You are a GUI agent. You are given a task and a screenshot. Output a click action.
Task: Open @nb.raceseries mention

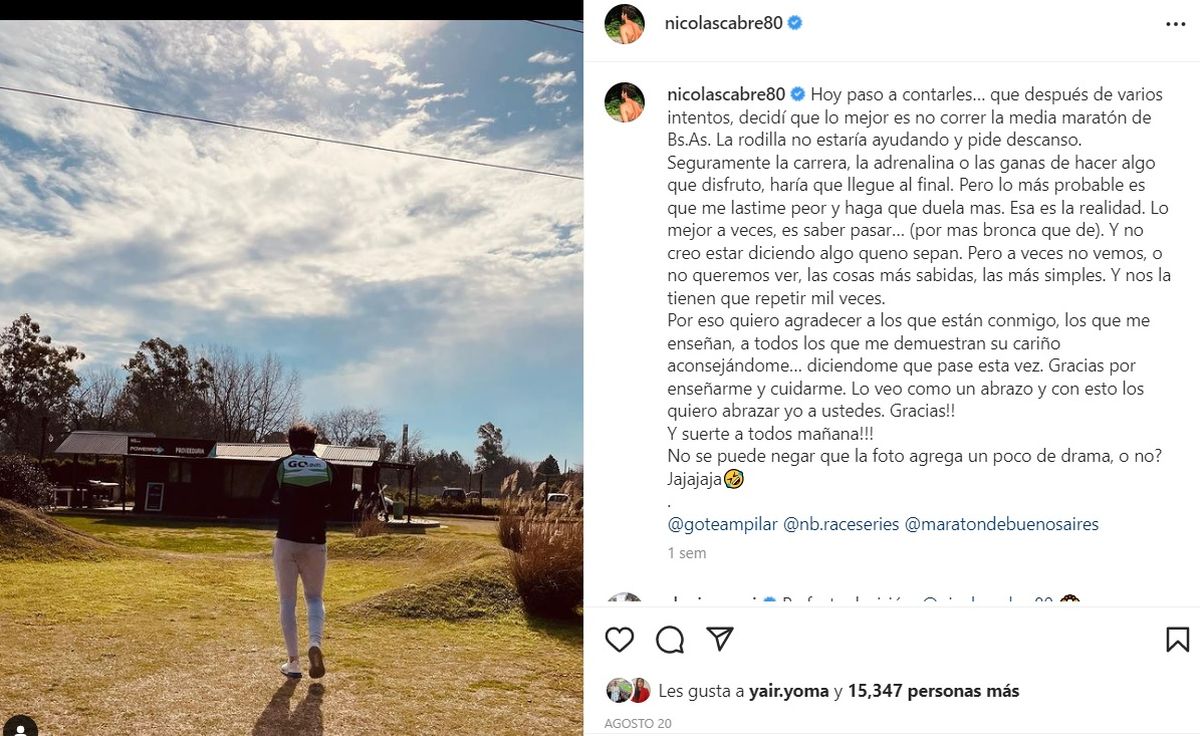(x=841, y=524)
